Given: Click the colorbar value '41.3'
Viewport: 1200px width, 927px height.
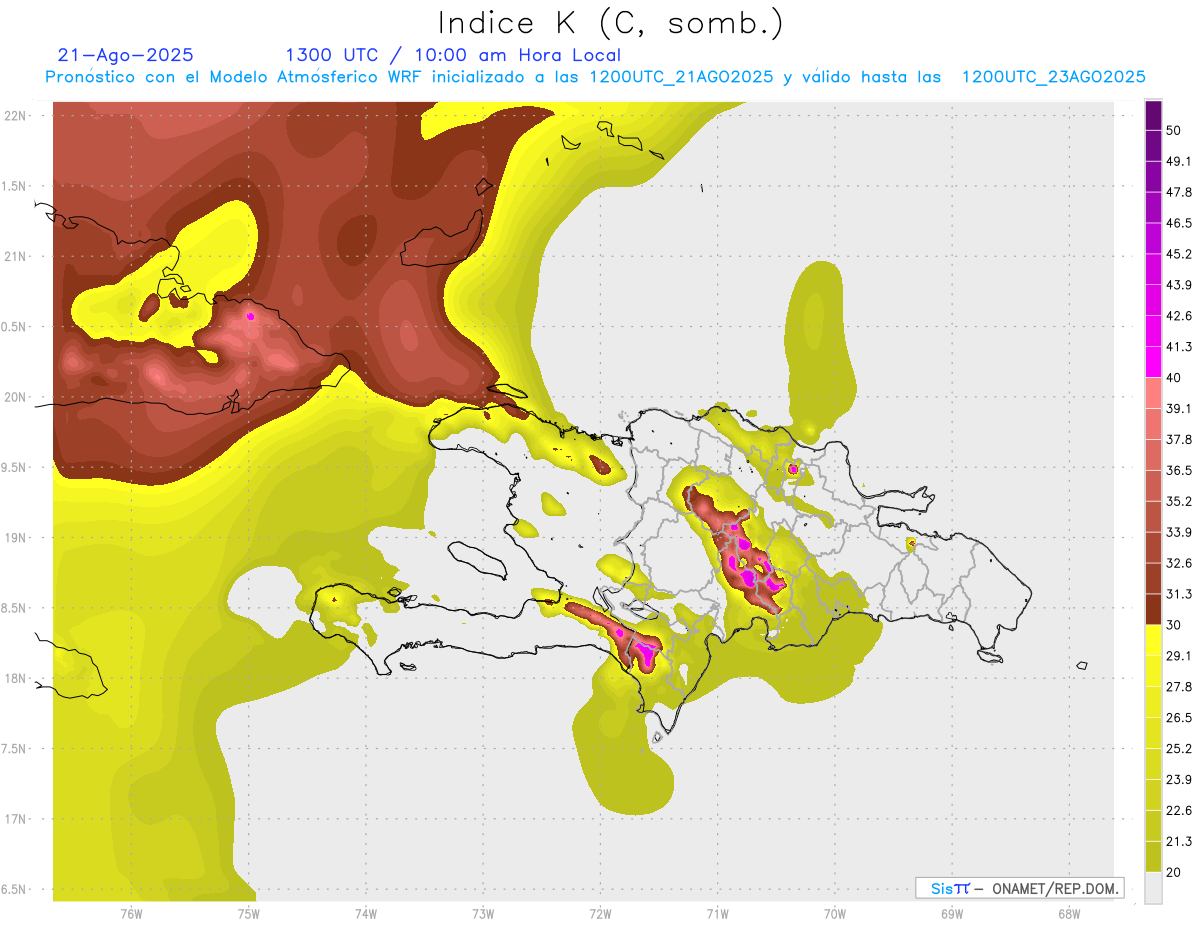Looking at the screenshot, I should [1179, 347].
